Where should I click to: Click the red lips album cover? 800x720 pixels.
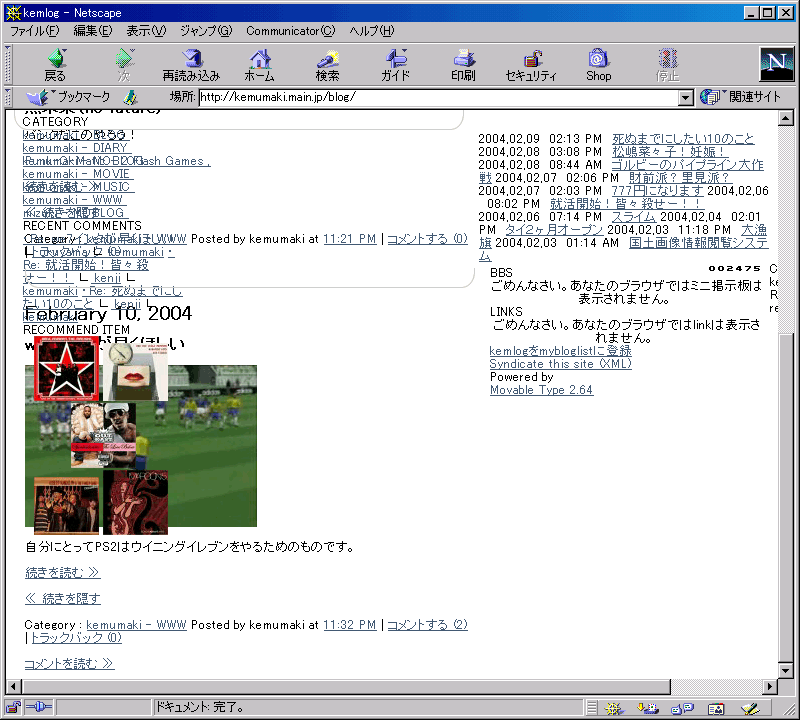click(x=136, y=371)
